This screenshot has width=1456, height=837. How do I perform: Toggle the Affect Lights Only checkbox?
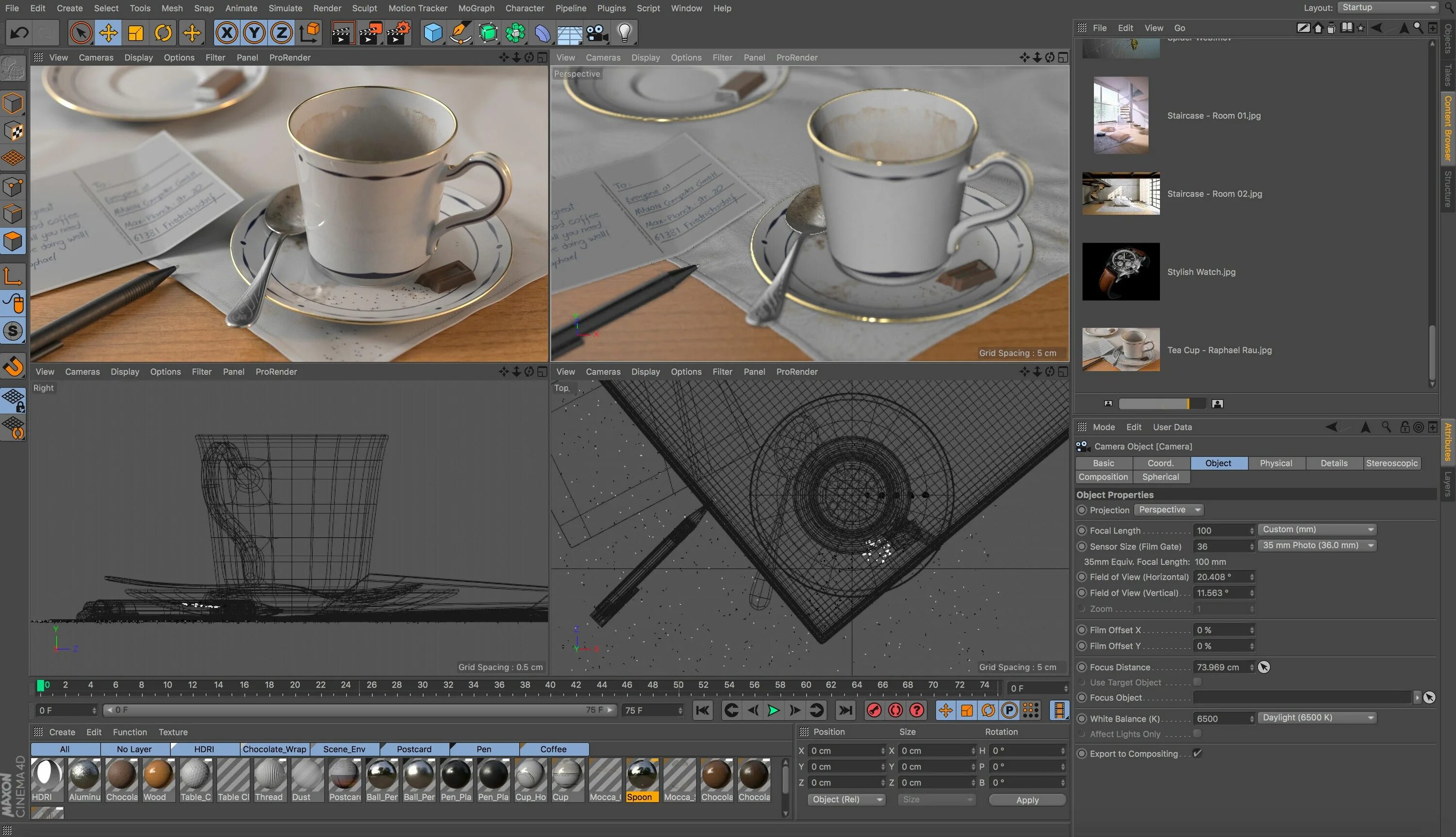pos(1197,734)
